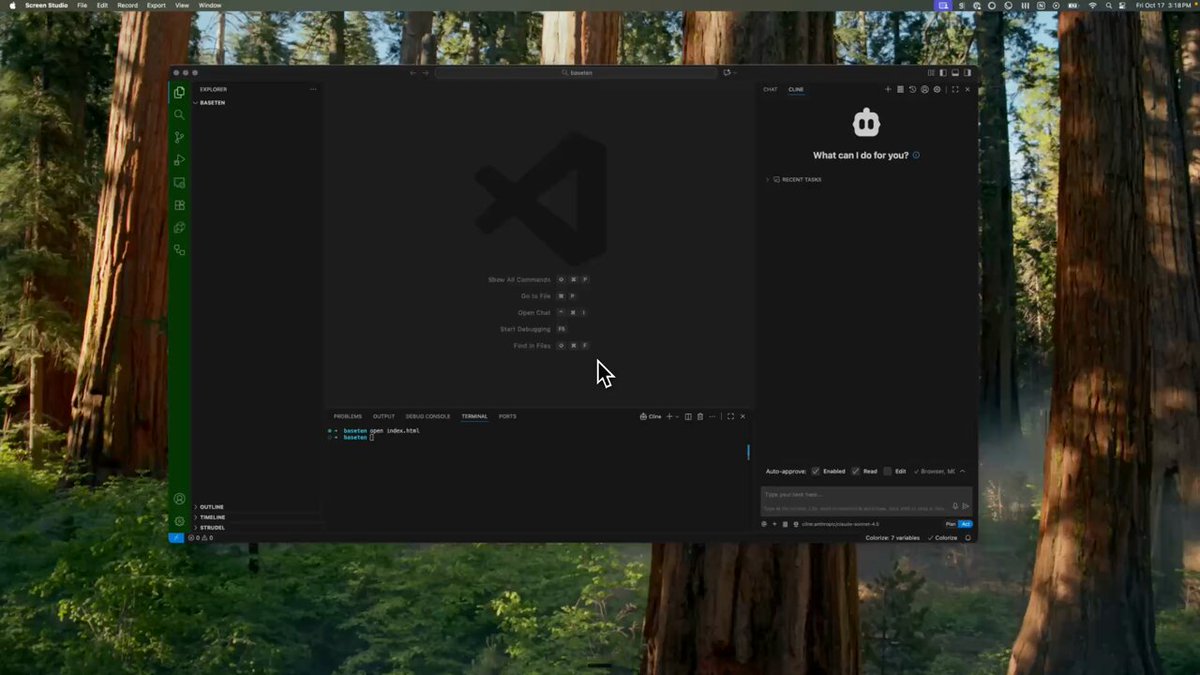This screenshot has width=1200, height=675.
Task: Switch to the Debug Console tab
Action: pos(428,416)
